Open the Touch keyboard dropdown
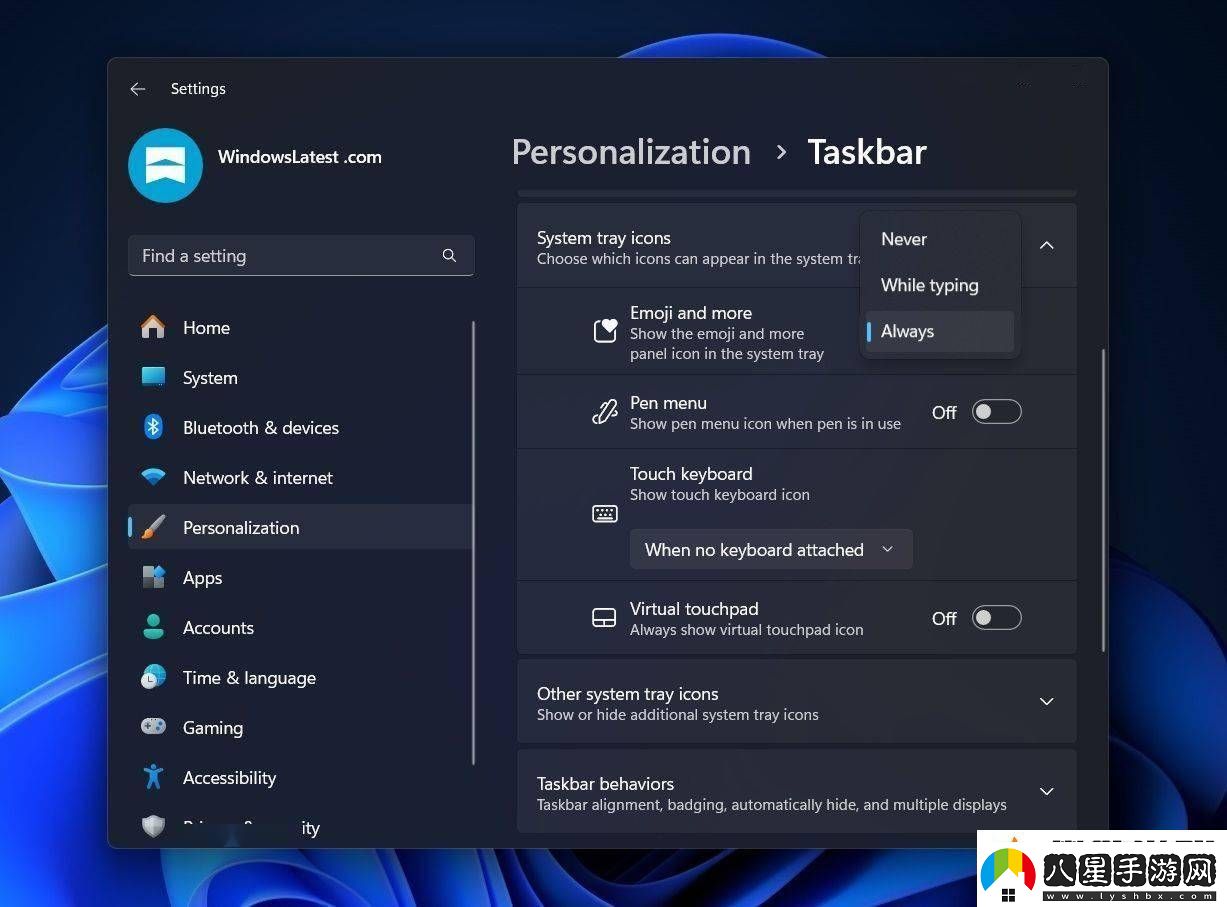 pos(770,550)
